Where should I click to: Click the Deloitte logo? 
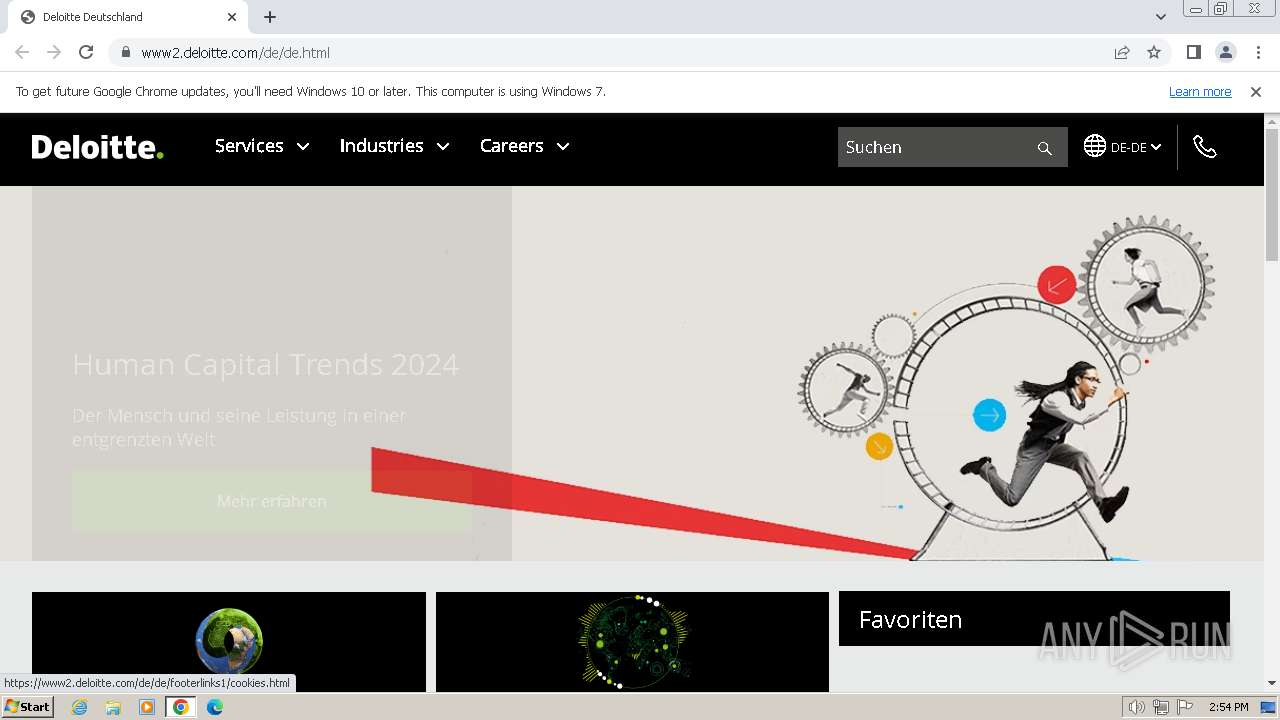[97, 147]
